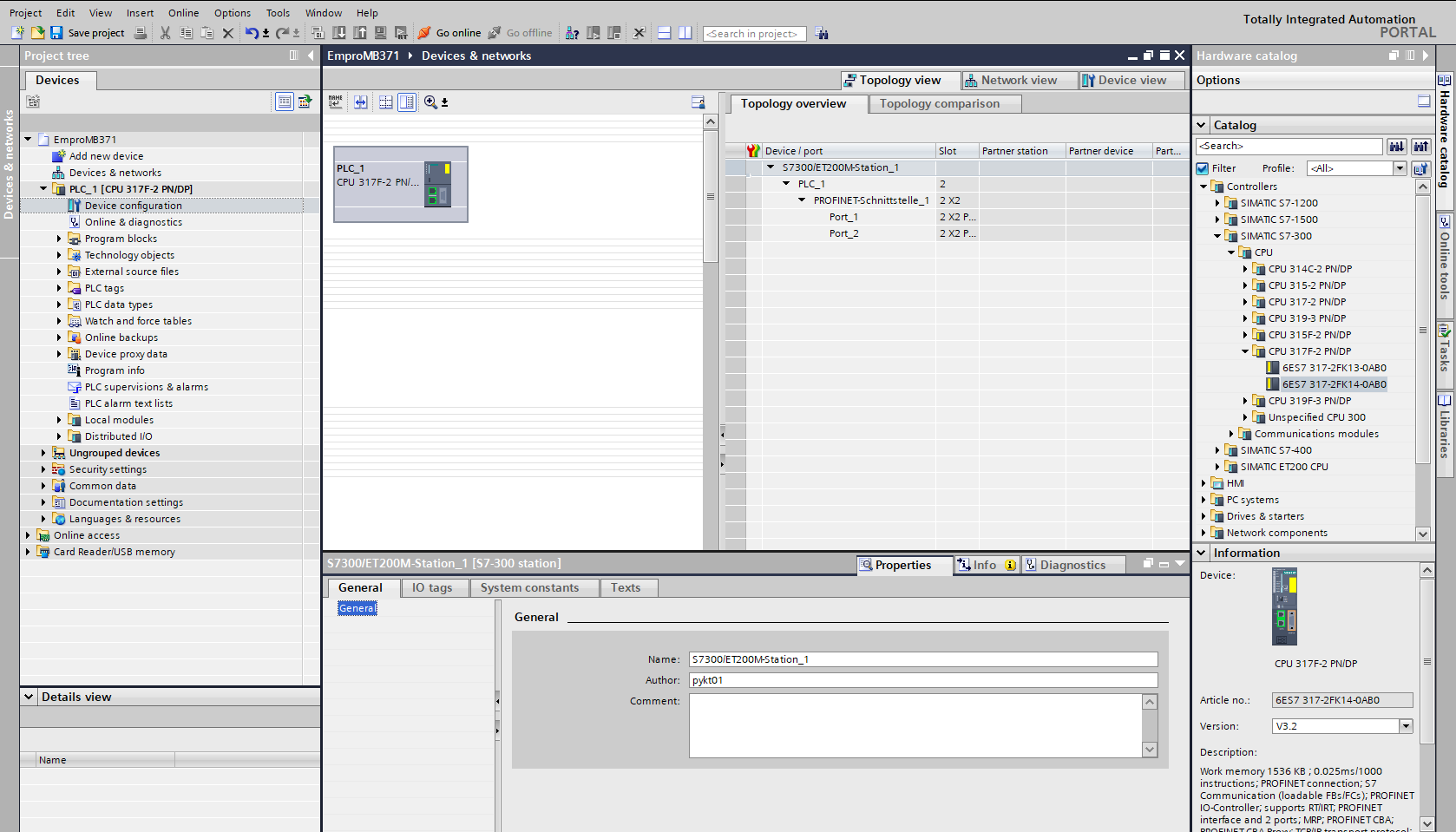The image size is (1456, 832).
Task: Click the Author input field
Action: (923, 680)
